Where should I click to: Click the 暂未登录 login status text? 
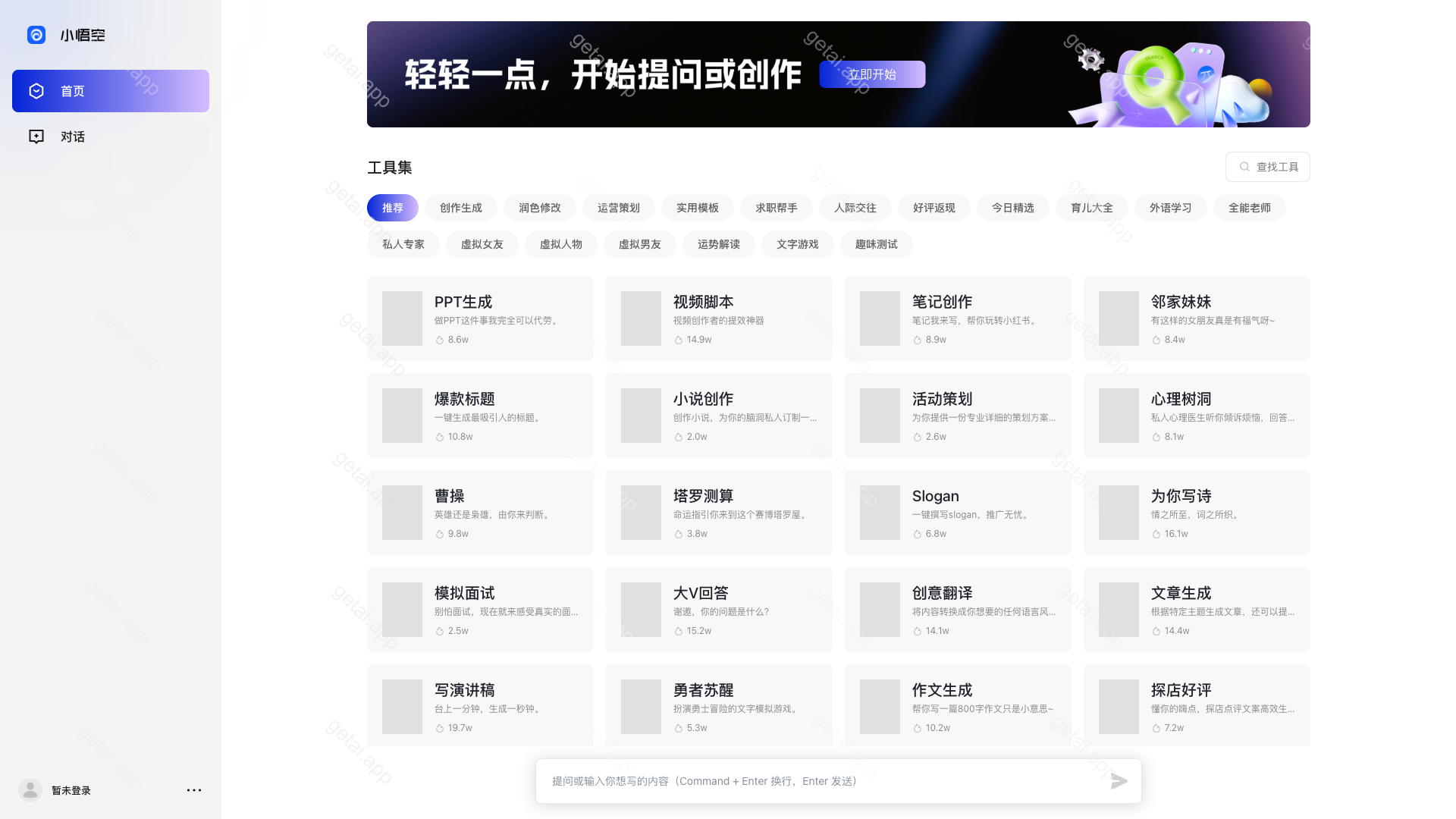71,790
